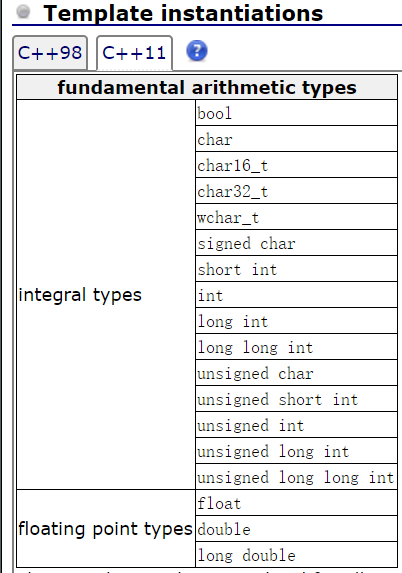Click the signed char entry
This screenshot has height=573, width=402.
246,244
